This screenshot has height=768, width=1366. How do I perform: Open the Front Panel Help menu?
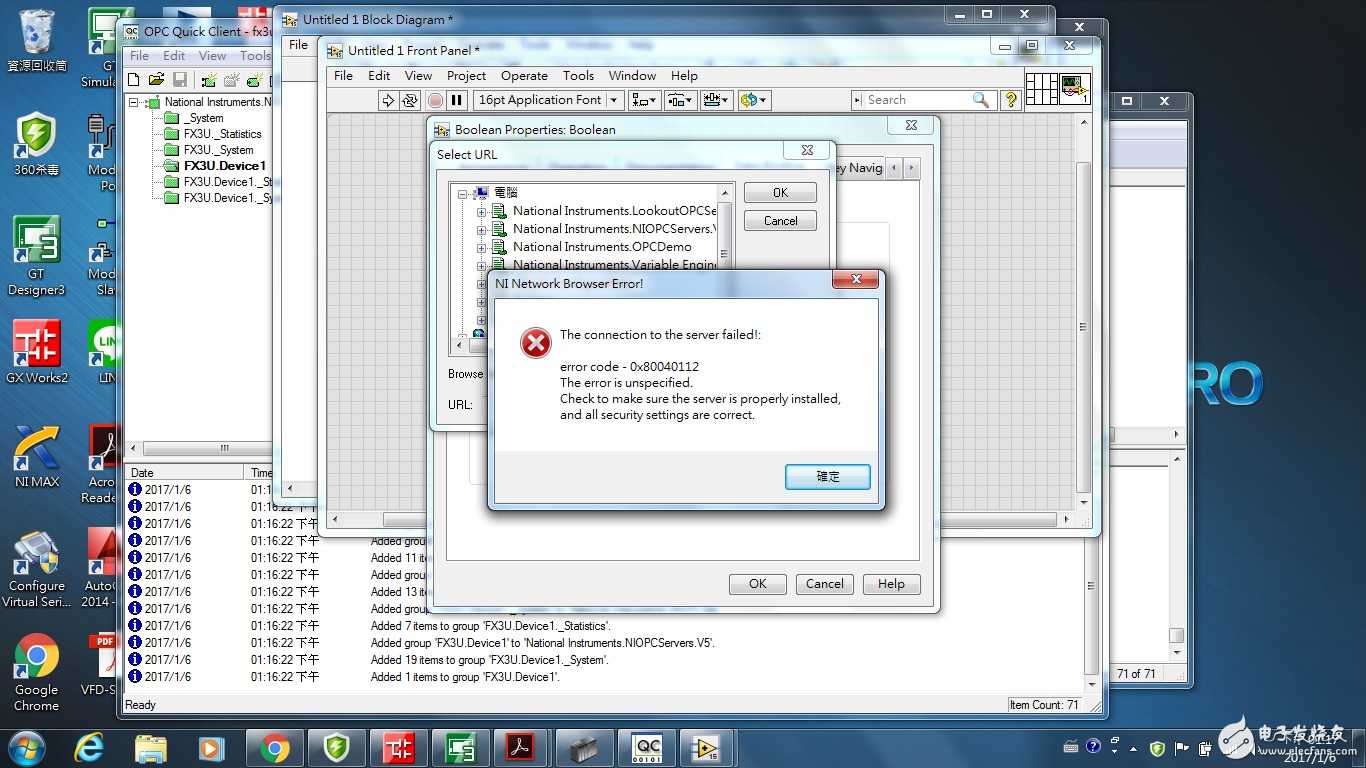pos(684,76)
